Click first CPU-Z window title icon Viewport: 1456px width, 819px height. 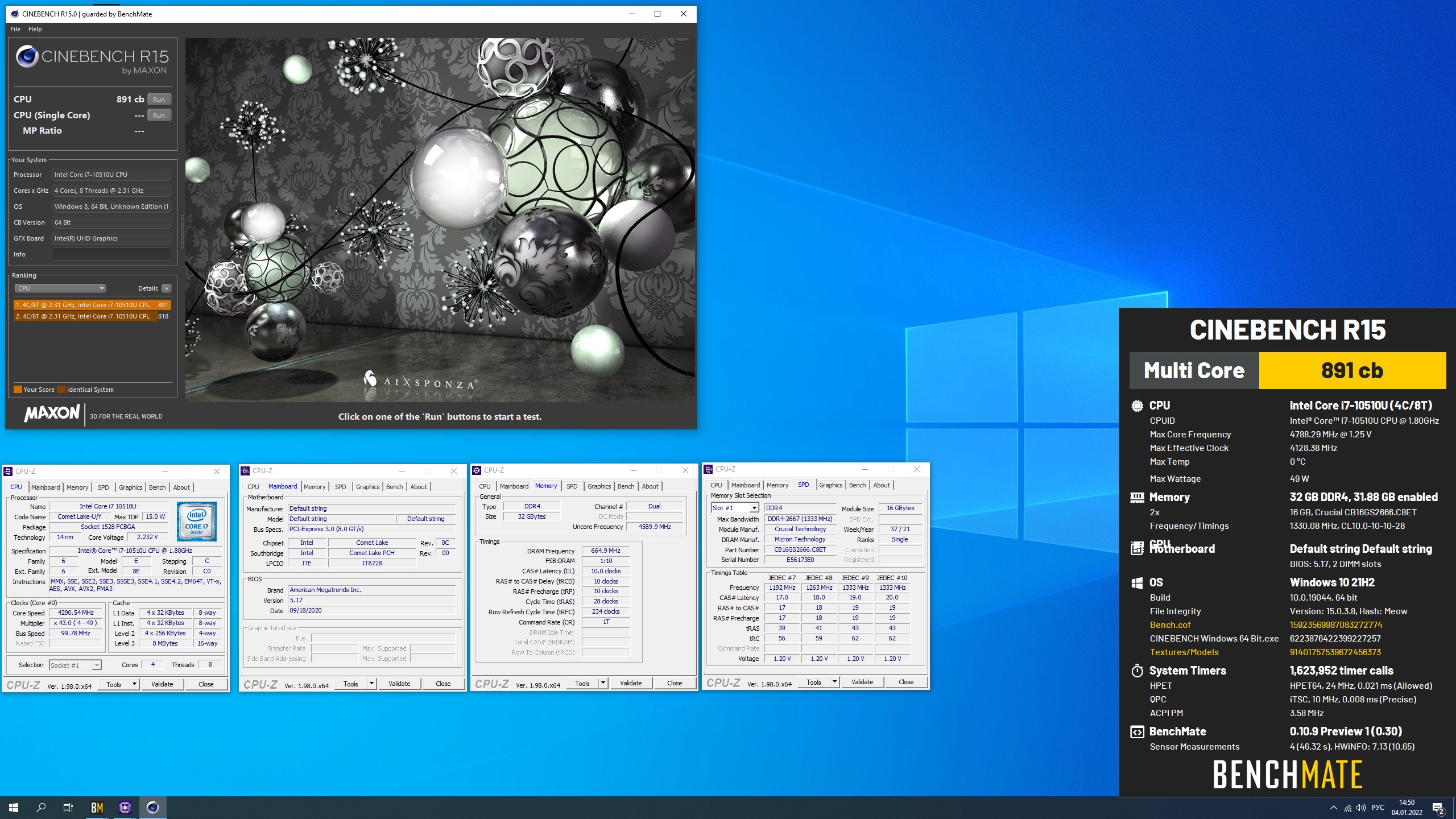9,471
